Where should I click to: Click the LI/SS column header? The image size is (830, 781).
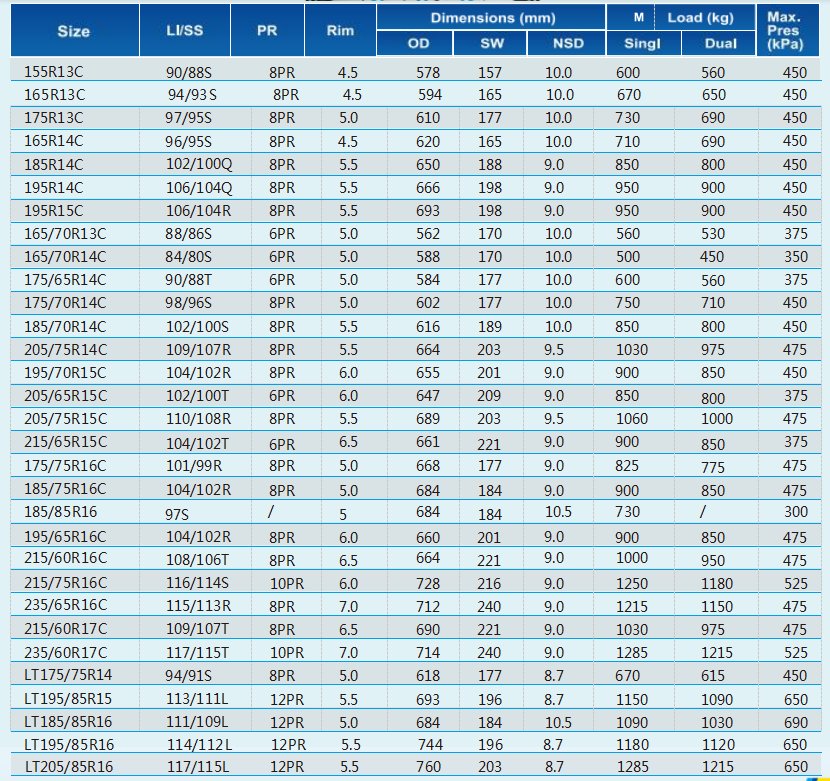[x=185, y=31]
